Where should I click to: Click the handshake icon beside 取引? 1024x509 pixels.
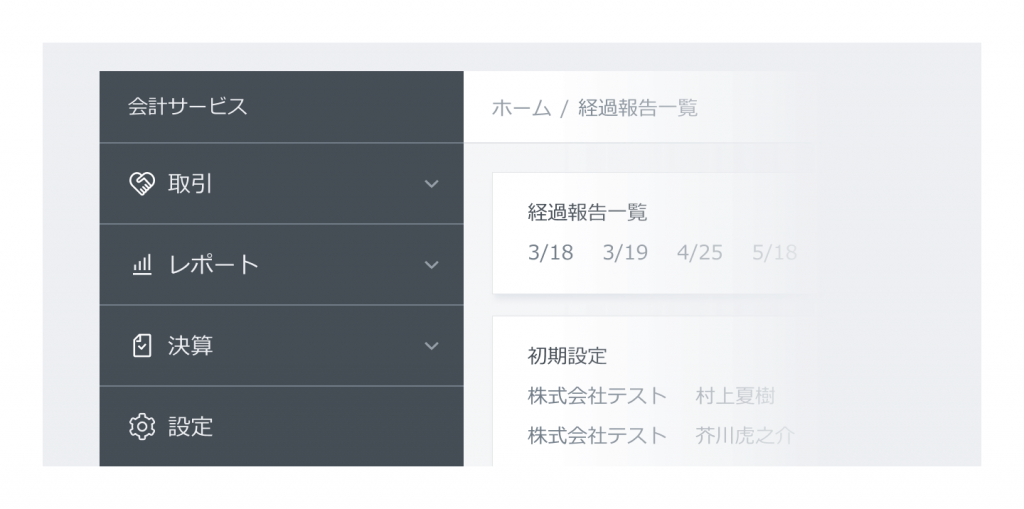pyautogui.click(x=142, y=184)
